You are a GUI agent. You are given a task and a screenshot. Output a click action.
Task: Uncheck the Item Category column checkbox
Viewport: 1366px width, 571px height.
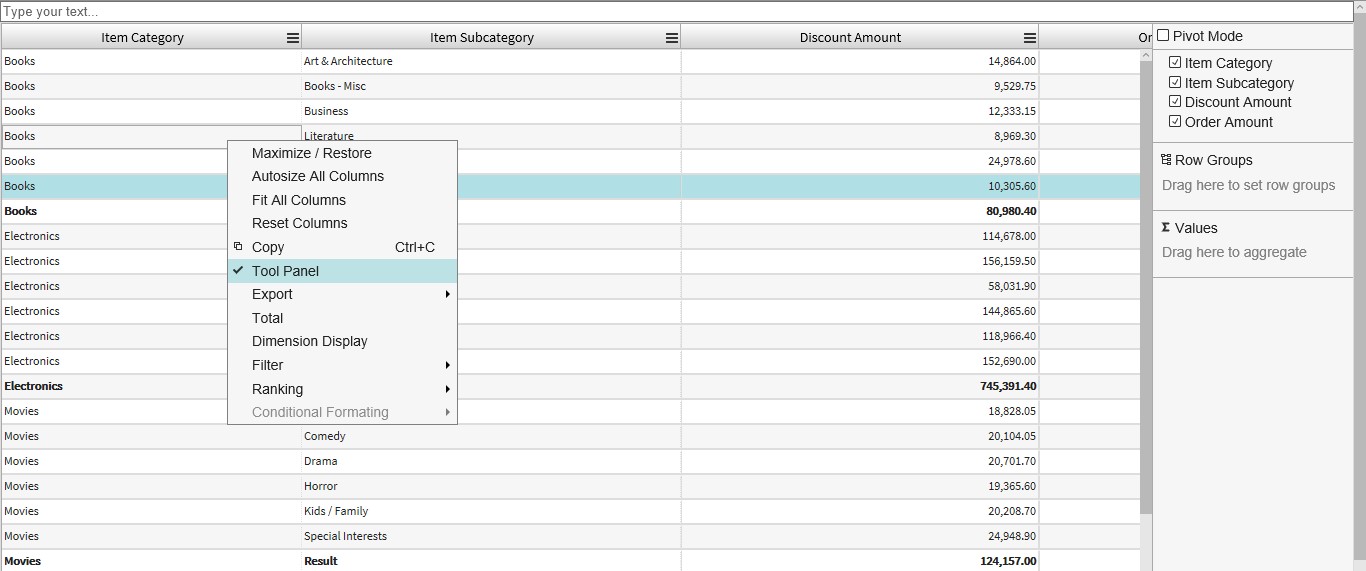pyautogui.click(x=1175, y=63)
